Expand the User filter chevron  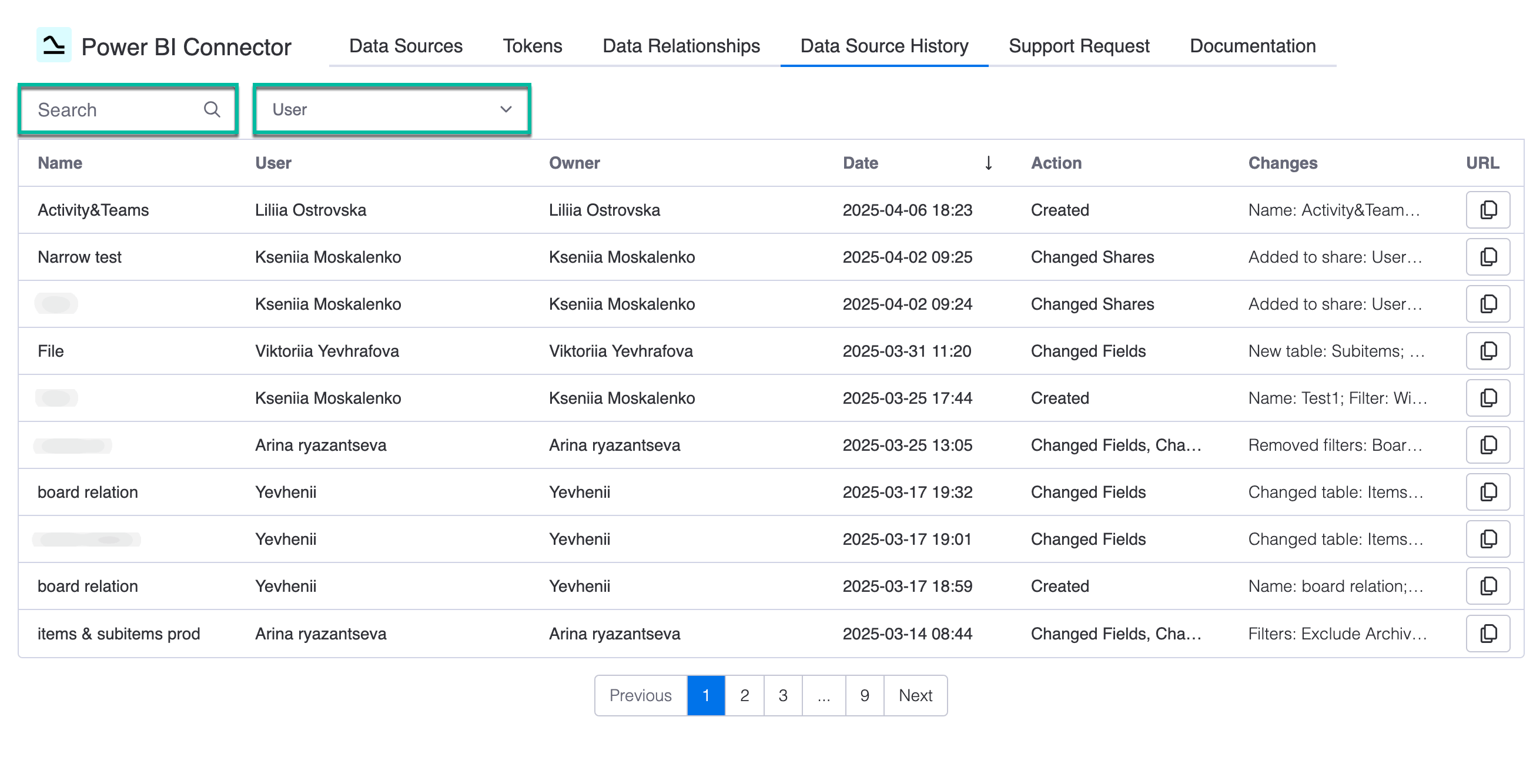point(506,109)
